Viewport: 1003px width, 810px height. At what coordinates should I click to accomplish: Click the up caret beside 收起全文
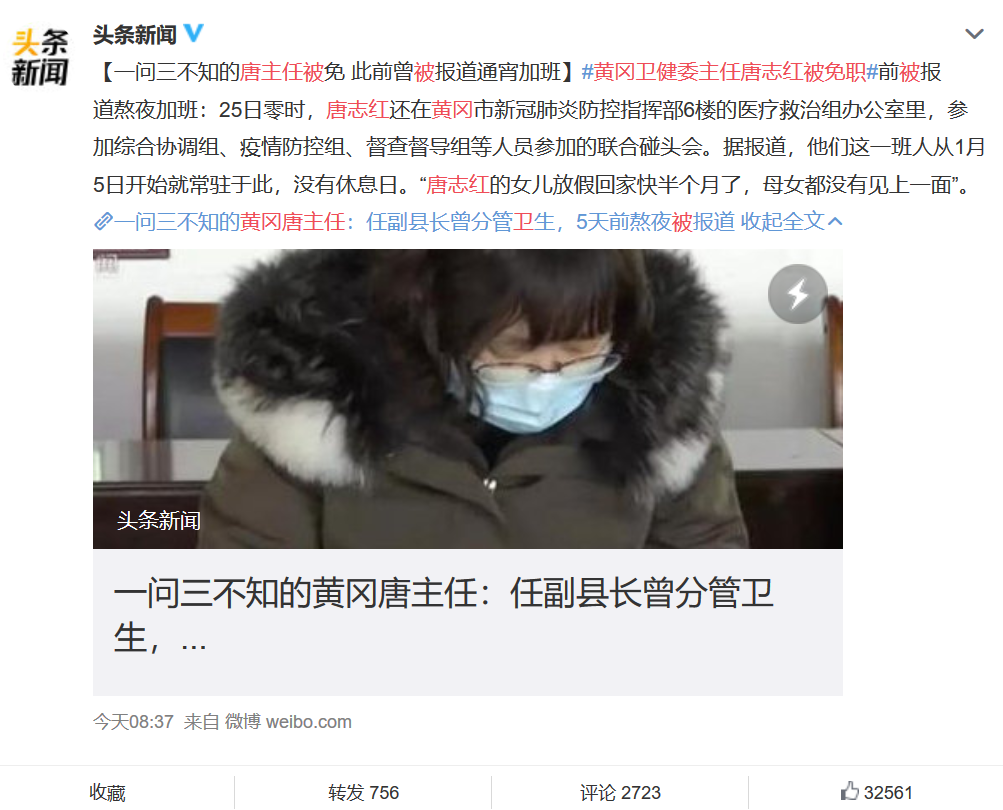click(x=835, y=222)
